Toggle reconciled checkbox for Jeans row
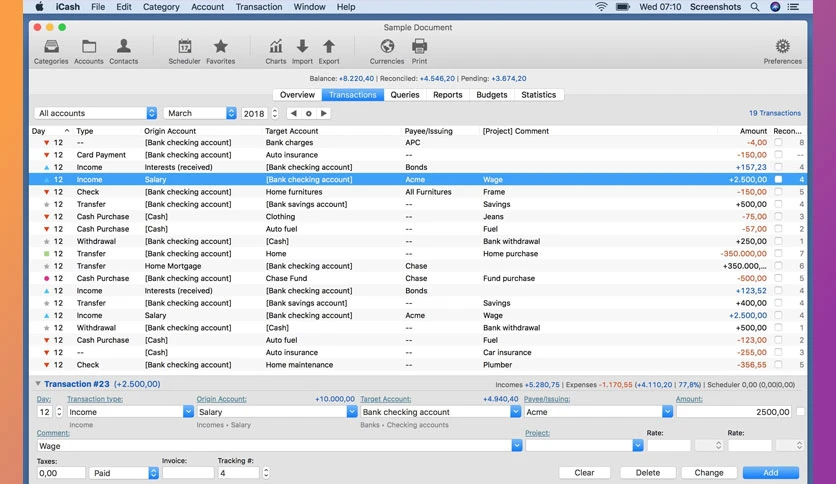The height and width of the screenshot is (484, 836). click(x=778, y=216)
